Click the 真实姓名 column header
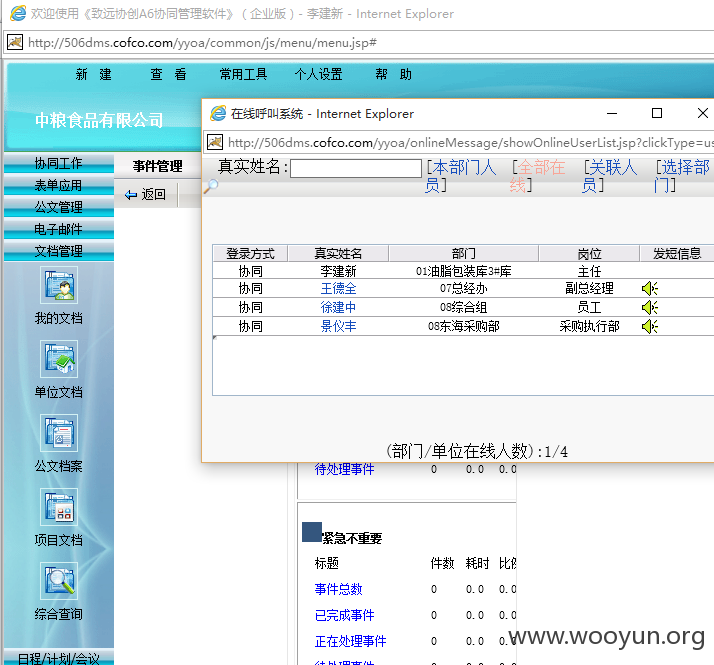Screen dimensions: 714x665 click(x=338, y=254)
